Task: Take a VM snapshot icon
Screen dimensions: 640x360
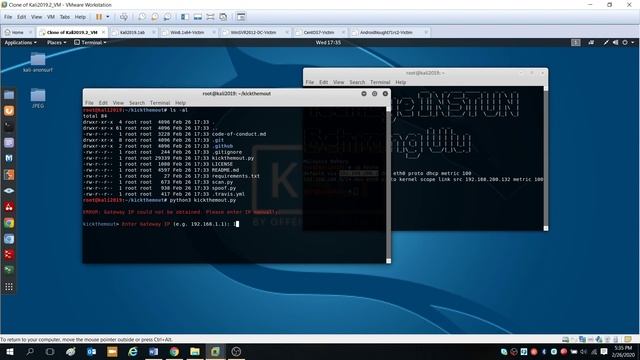Action: 142,17
